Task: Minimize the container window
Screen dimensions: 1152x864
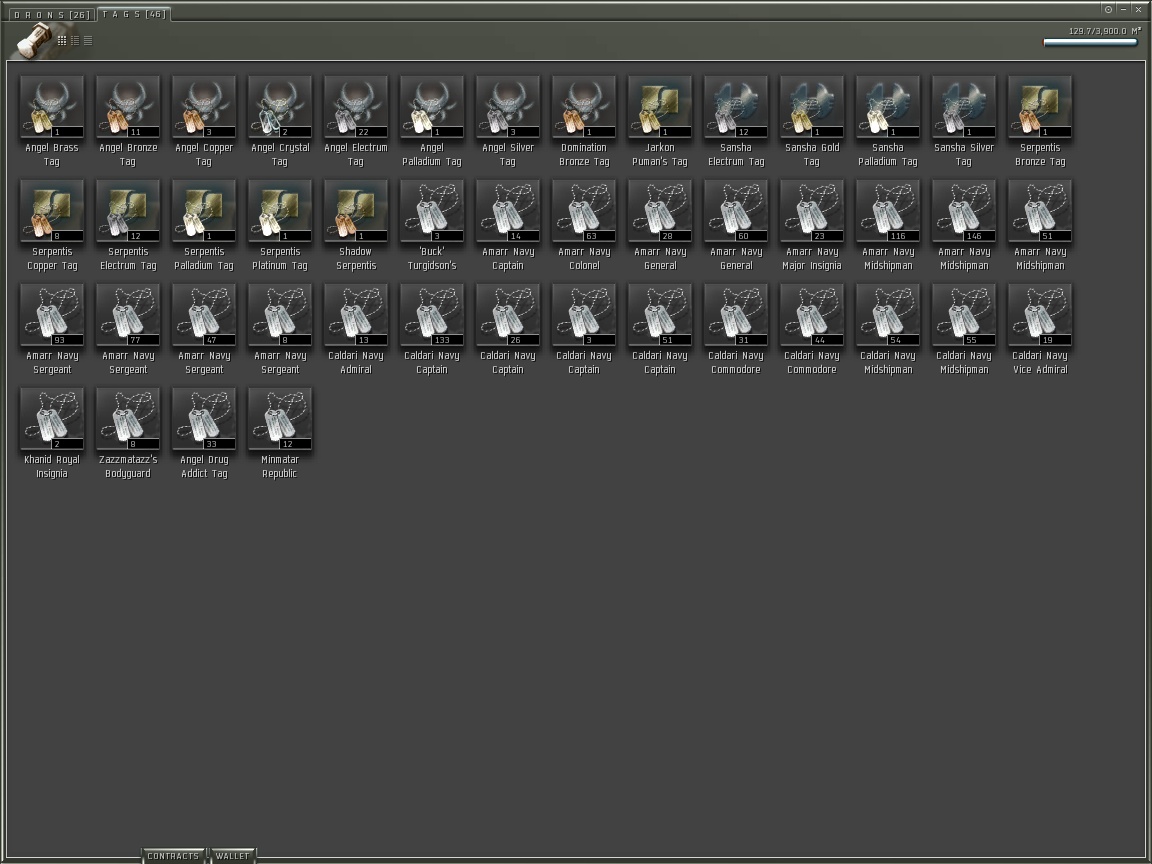Action: coord(1123,10)
